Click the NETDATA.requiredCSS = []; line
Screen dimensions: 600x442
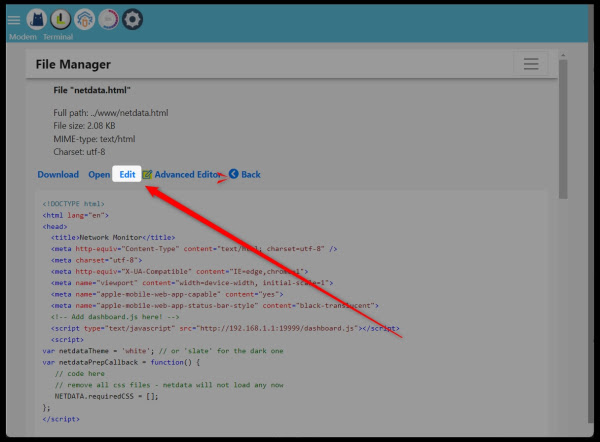tap(106, 396)
